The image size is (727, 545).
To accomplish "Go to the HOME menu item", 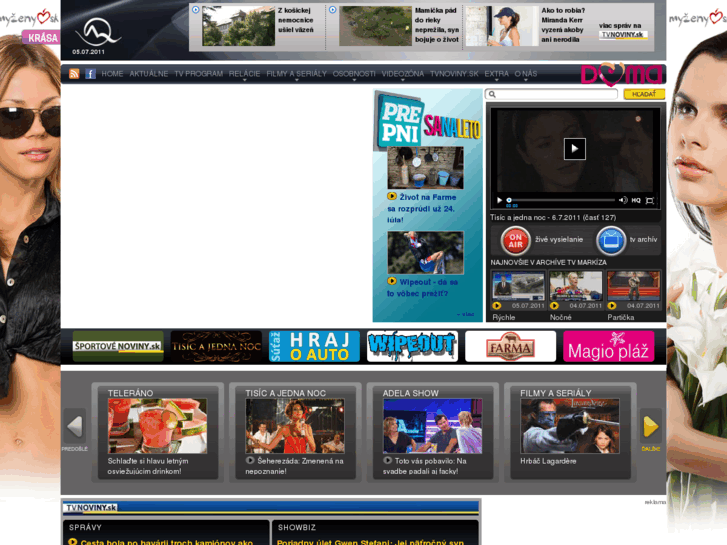I will [112, 74].
